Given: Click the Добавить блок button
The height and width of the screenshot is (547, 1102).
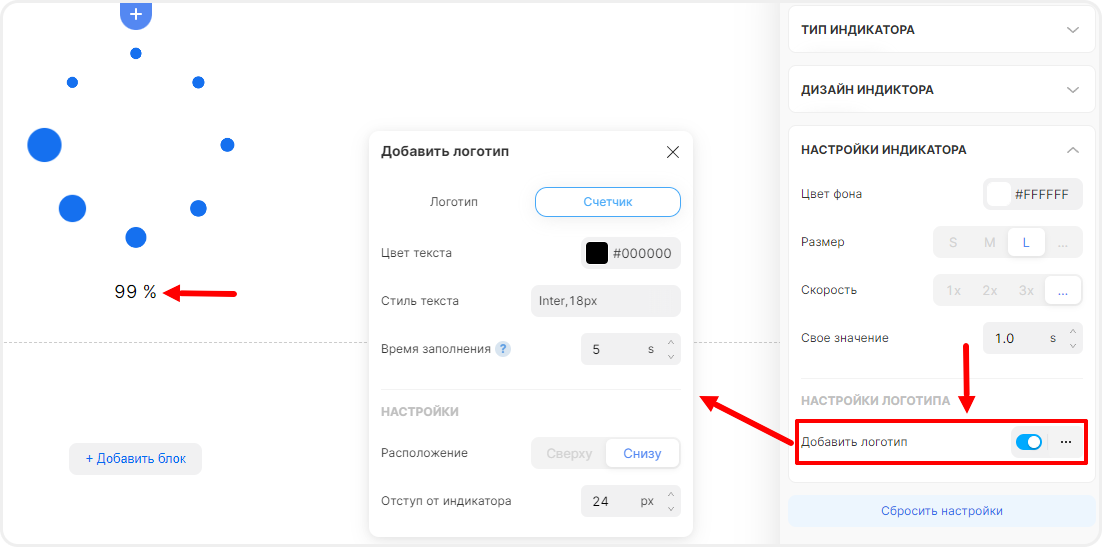Looking at the screenshot, I should tap(135, 459).
